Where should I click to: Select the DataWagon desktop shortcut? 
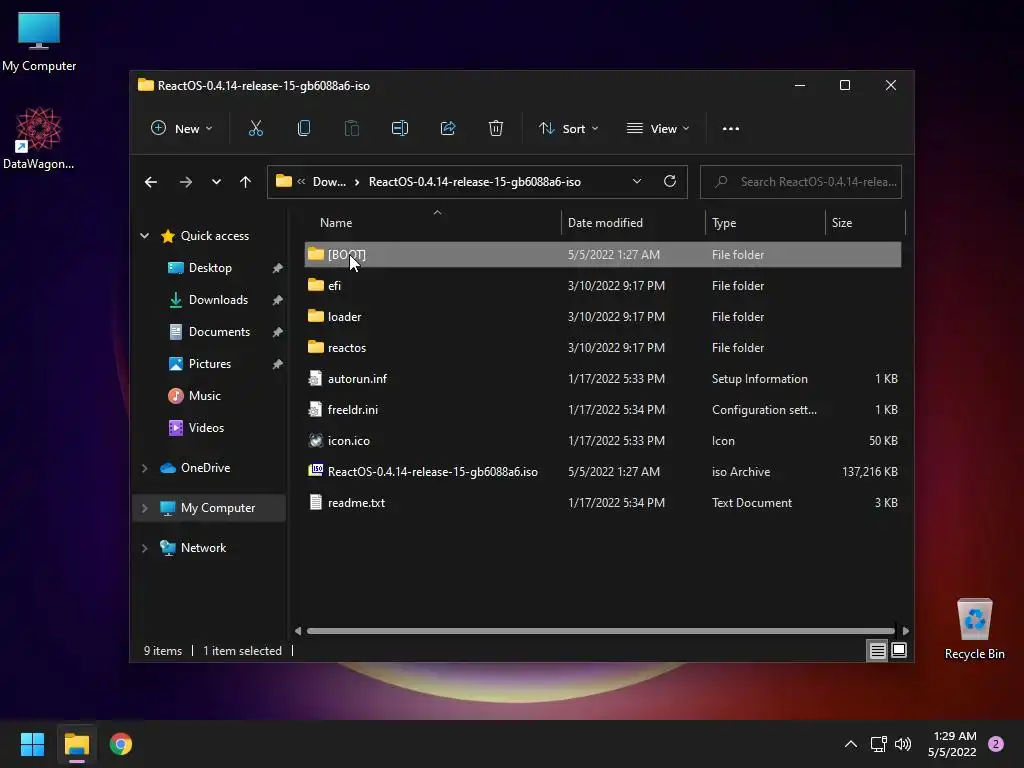coord(39,138)
